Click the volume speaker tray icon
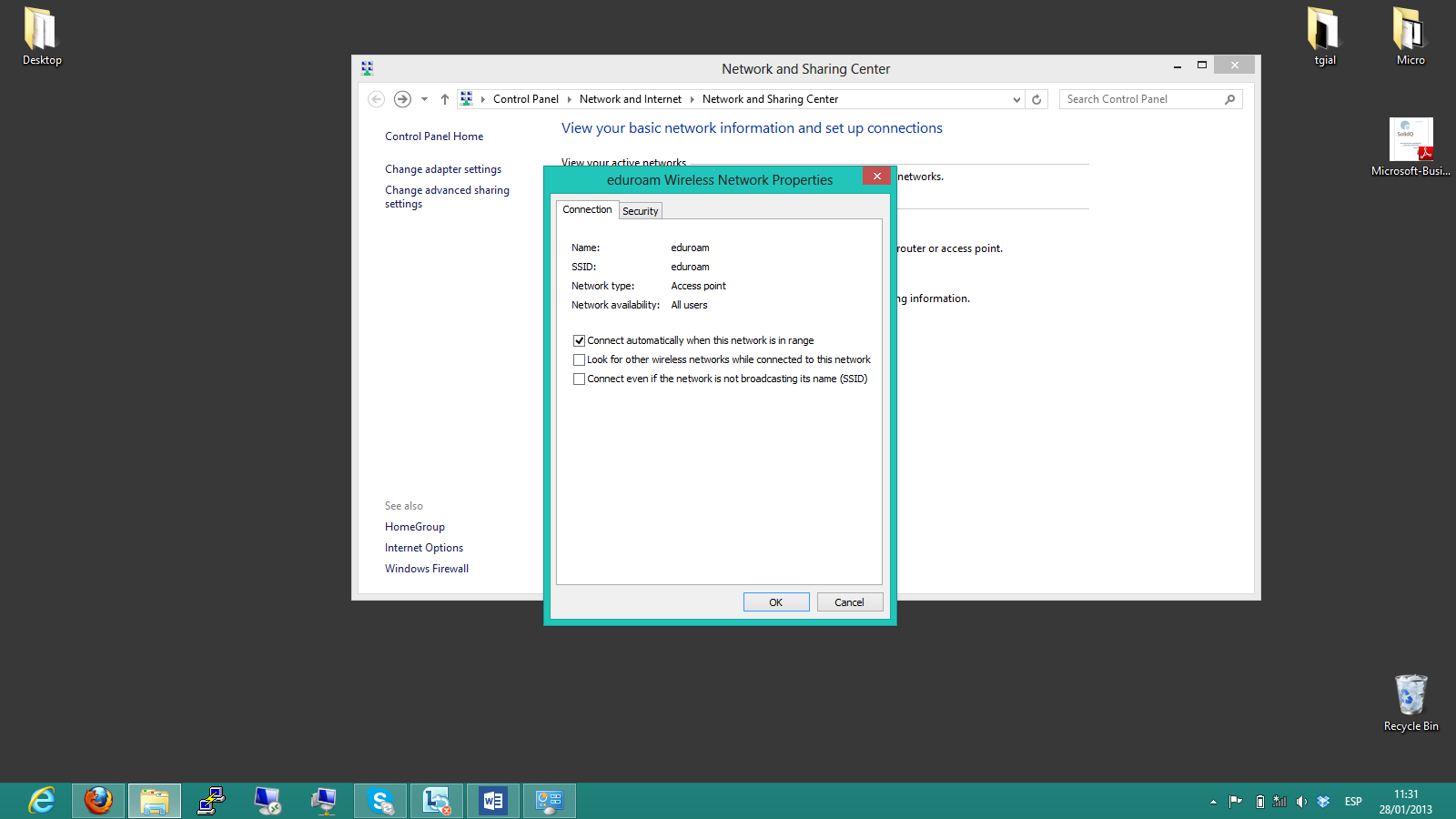Image resolution: width=1456 pixels, height=819 pixels. point(1301,802)
